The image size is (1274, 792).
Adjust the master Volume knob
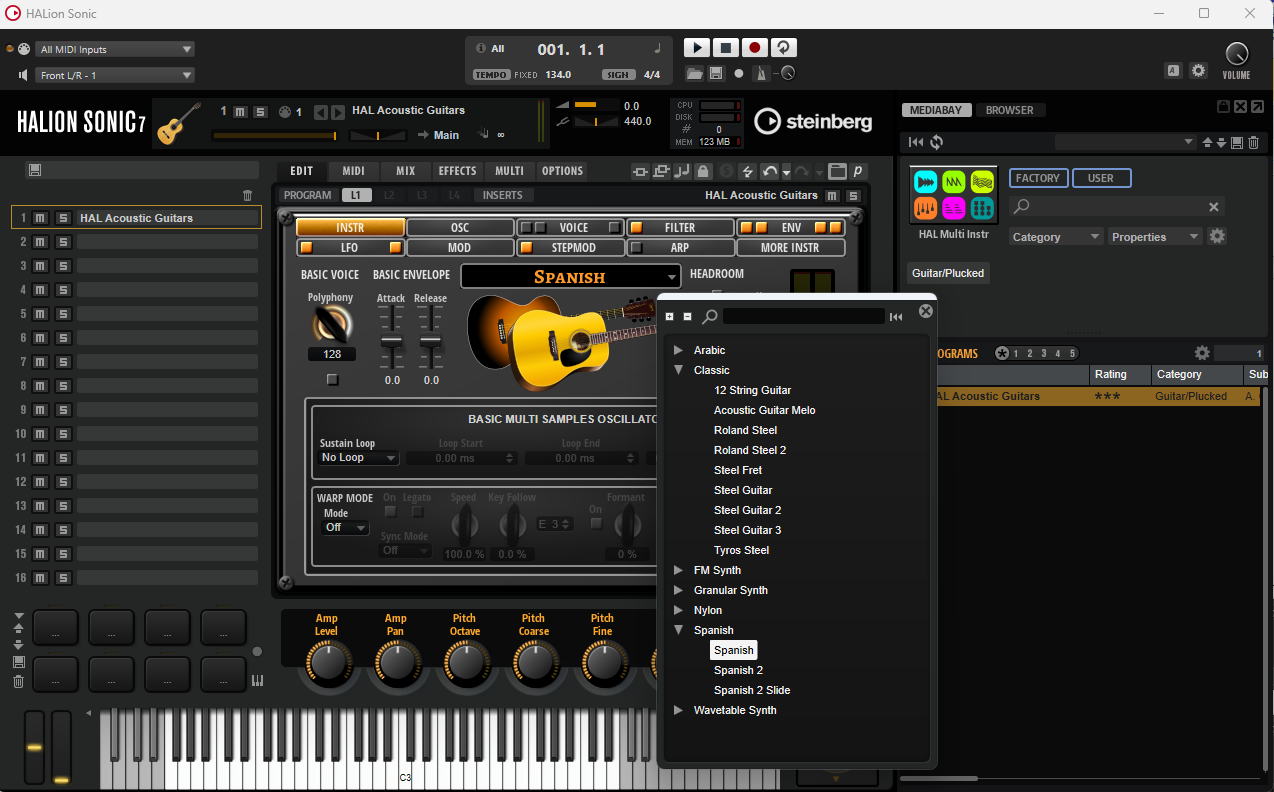[x=1237, y=54]
